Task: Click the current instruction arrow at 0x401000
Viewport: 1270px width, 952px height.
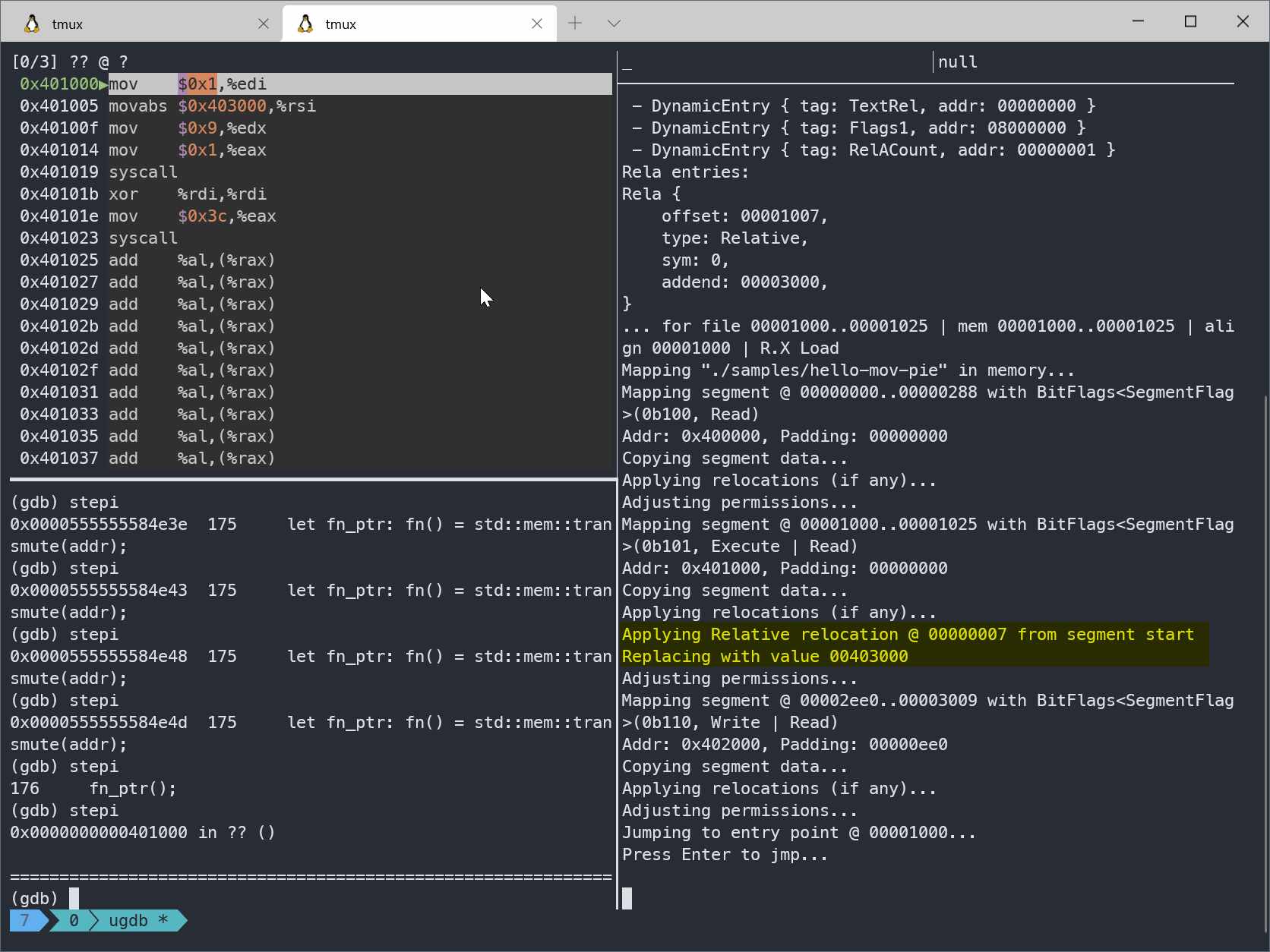Action: coord(103,84)
